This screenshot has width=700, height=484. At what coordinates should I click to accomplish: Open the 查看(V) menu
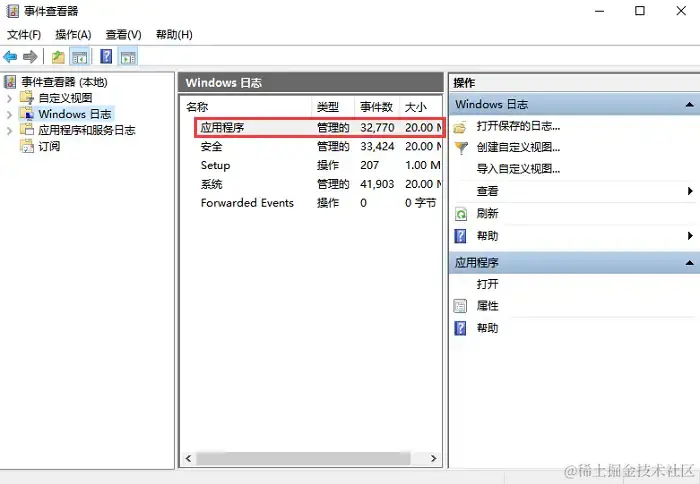[124, 35]
